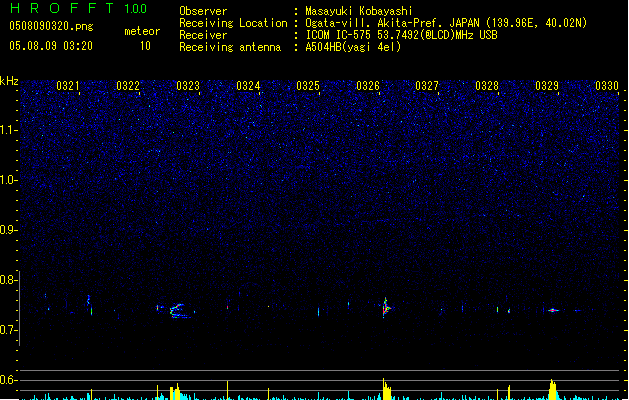Click the Receiving Location label
This screenshot has width=629, height=400.
(233, 23)
